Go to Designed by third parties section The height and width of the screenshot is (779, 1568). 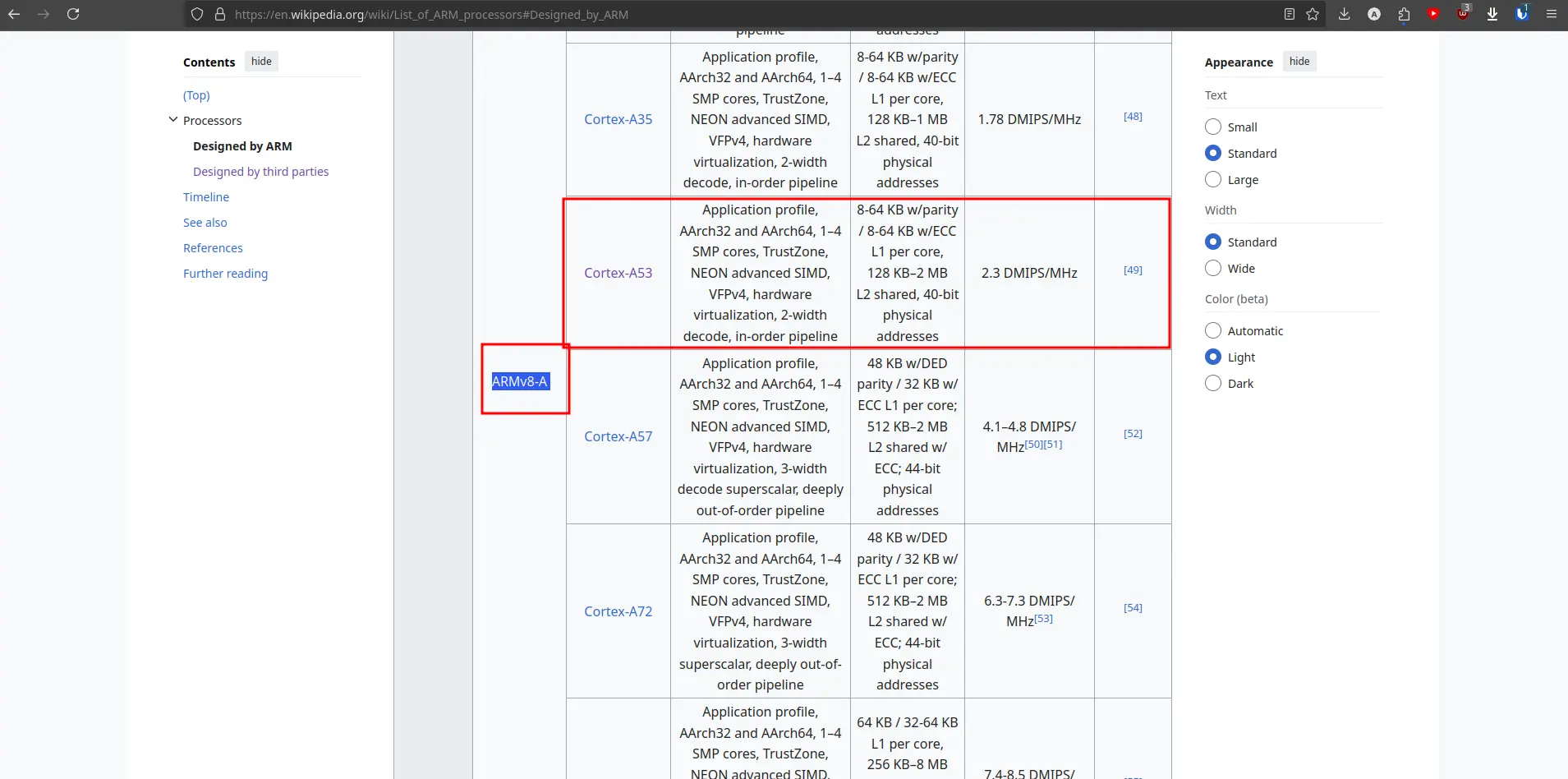coord(260,172)
